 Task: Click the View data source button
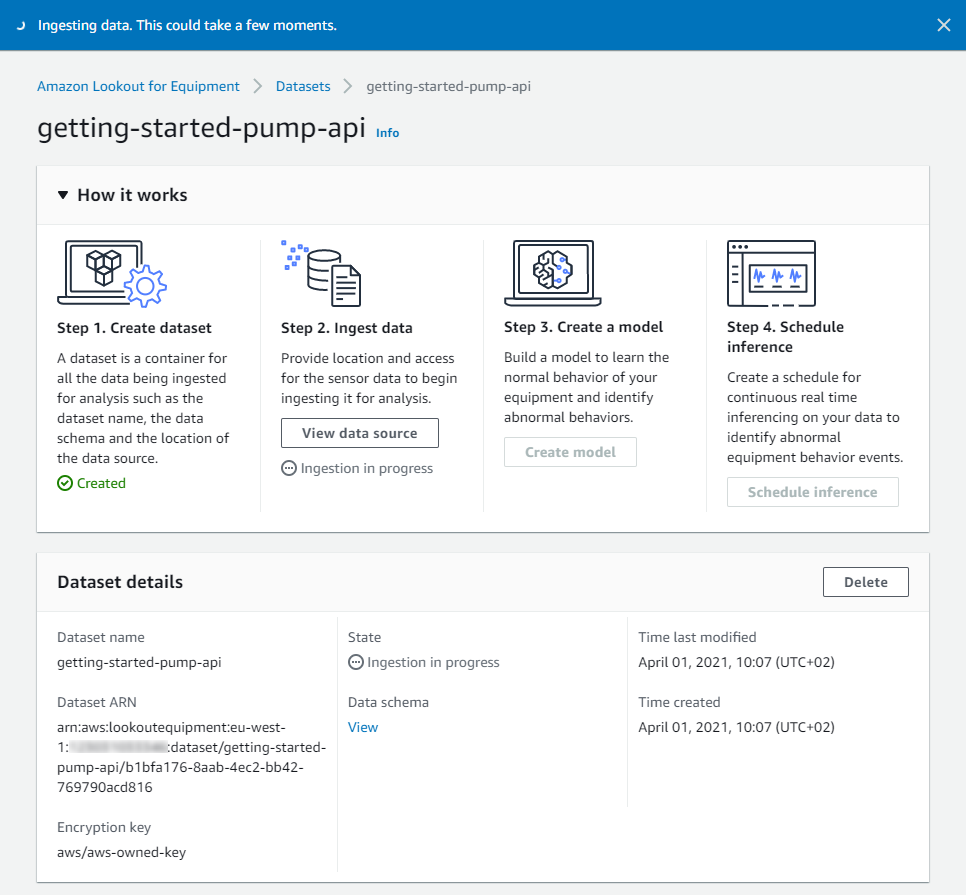pyautogui.click(x=360, y=433)
